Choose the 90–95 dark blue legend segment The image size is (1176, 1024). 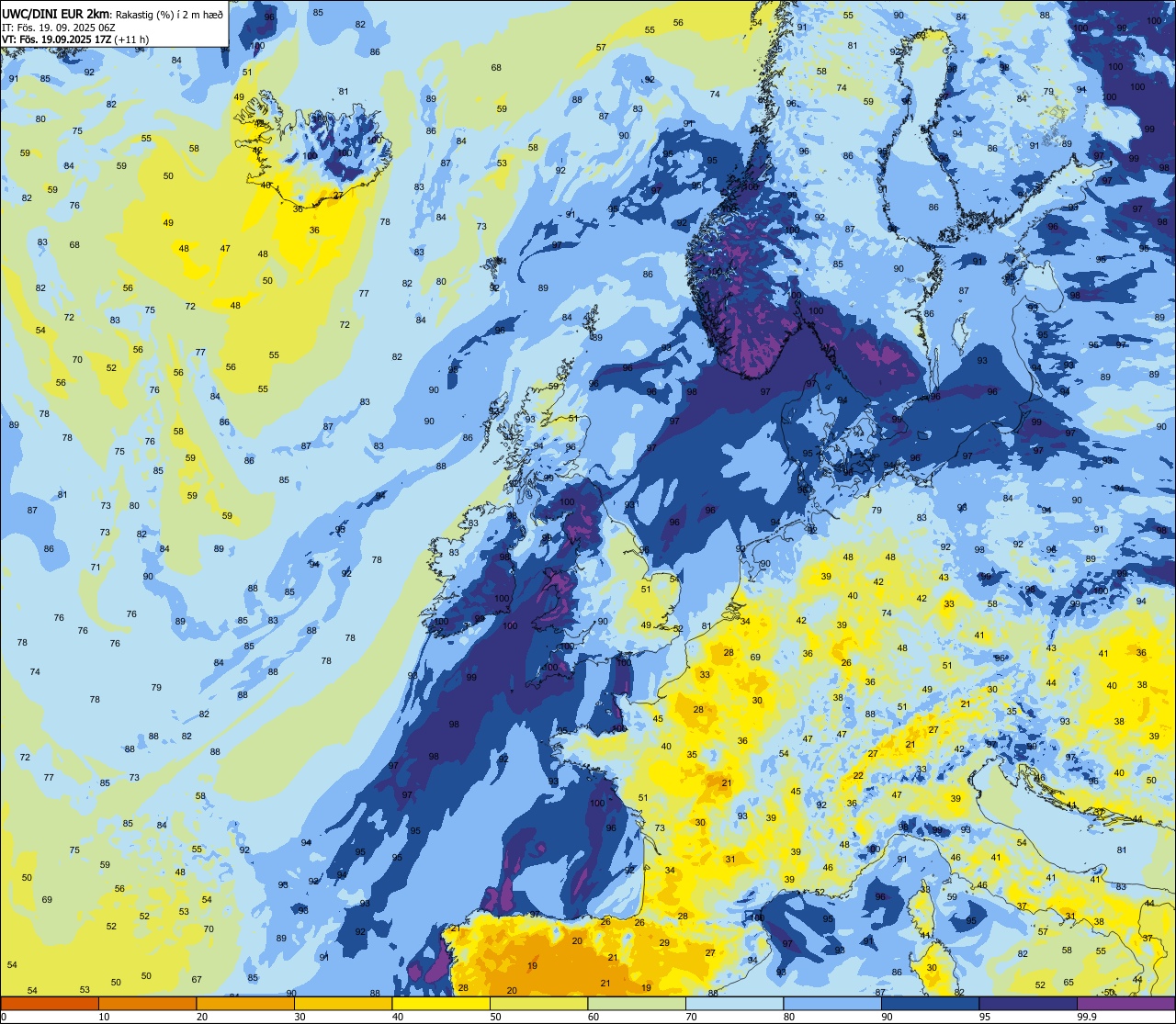[930, 1003]
